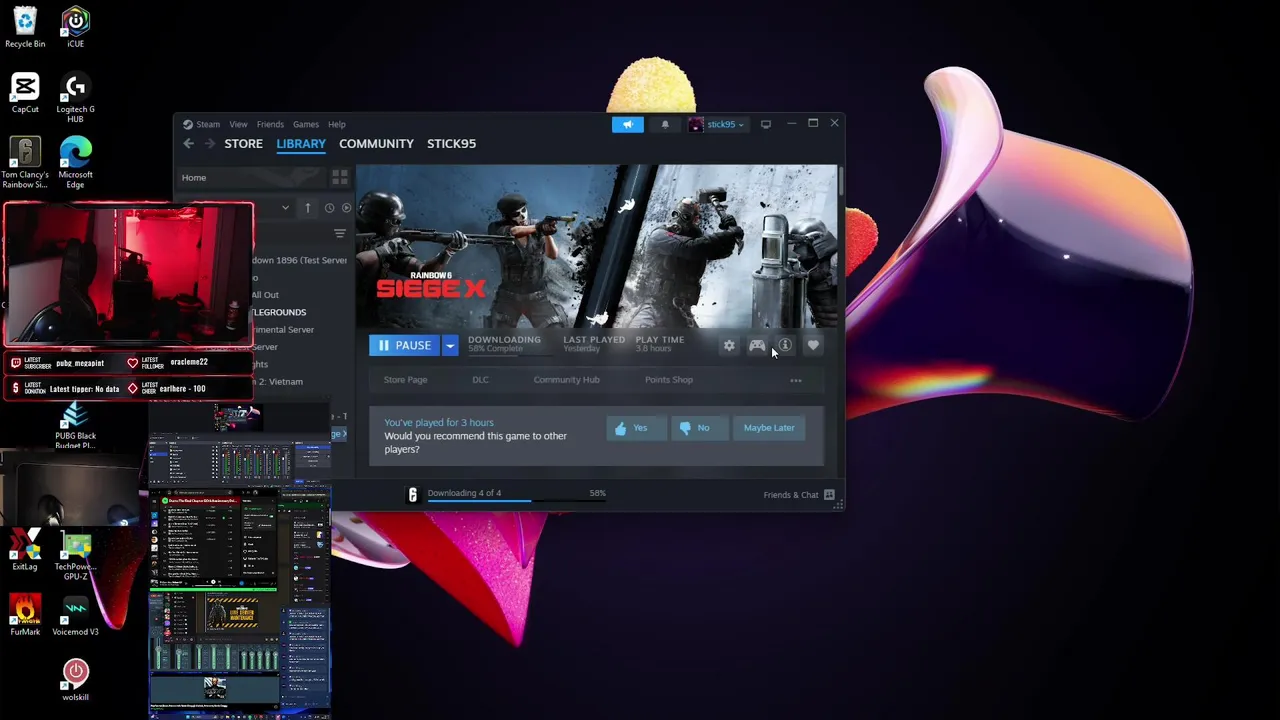Switch library to grid view icon
Viewport: 1280px width, 720px height.
pyautogui.click(x=340, y=177)
